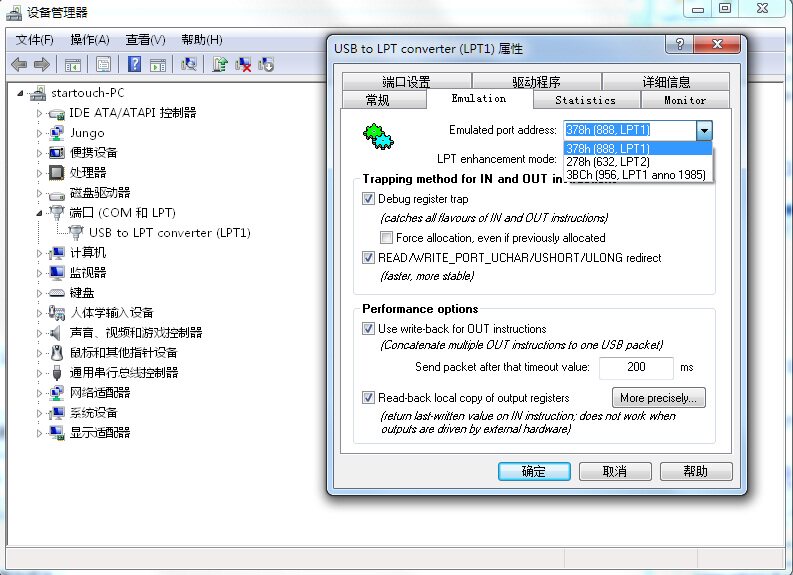Open the 帮助(H) menu
The width and height of the screenshot is (793, 575).
point(202,40)
